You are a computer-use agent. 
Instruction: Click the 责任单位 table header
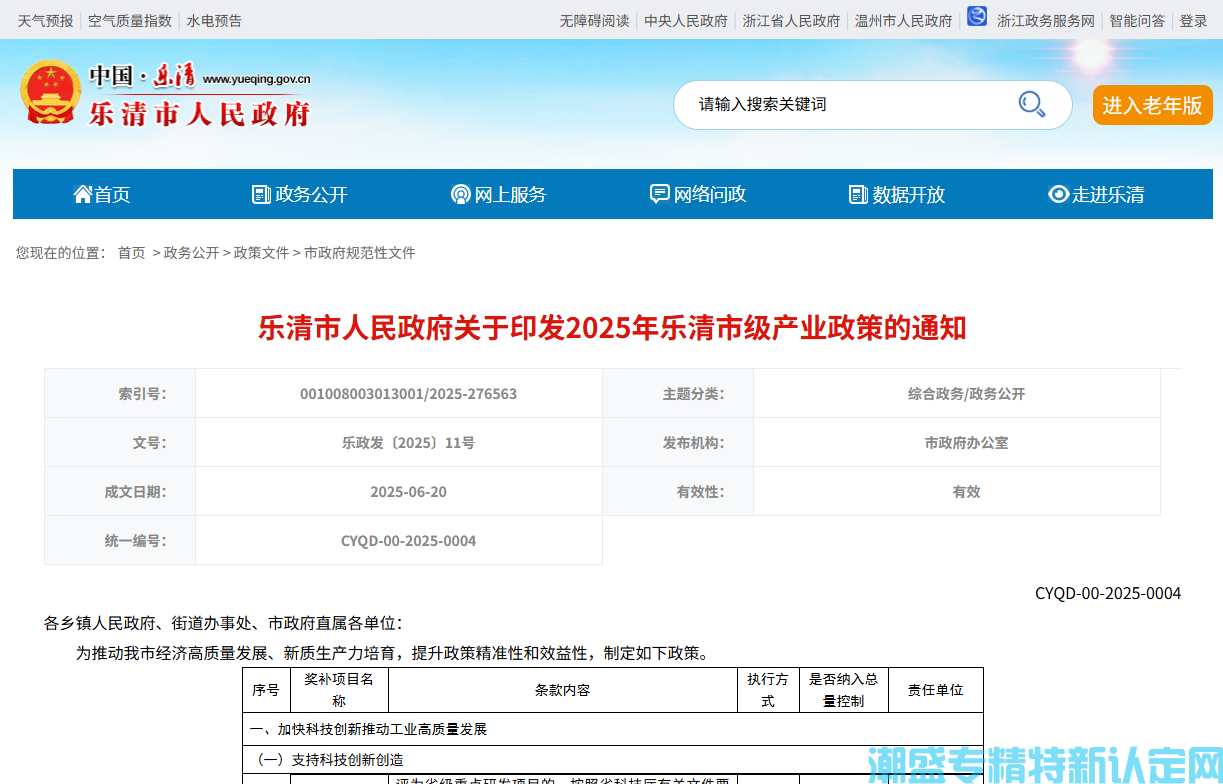936,690
